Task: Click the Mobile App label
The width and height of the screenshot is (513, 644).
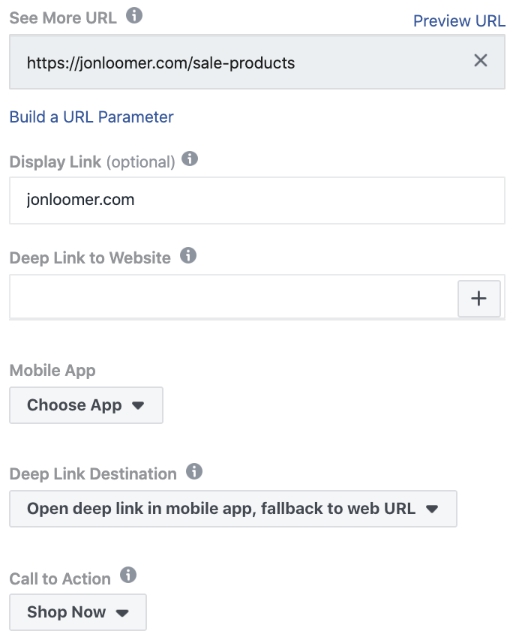Action: [52, 370]
